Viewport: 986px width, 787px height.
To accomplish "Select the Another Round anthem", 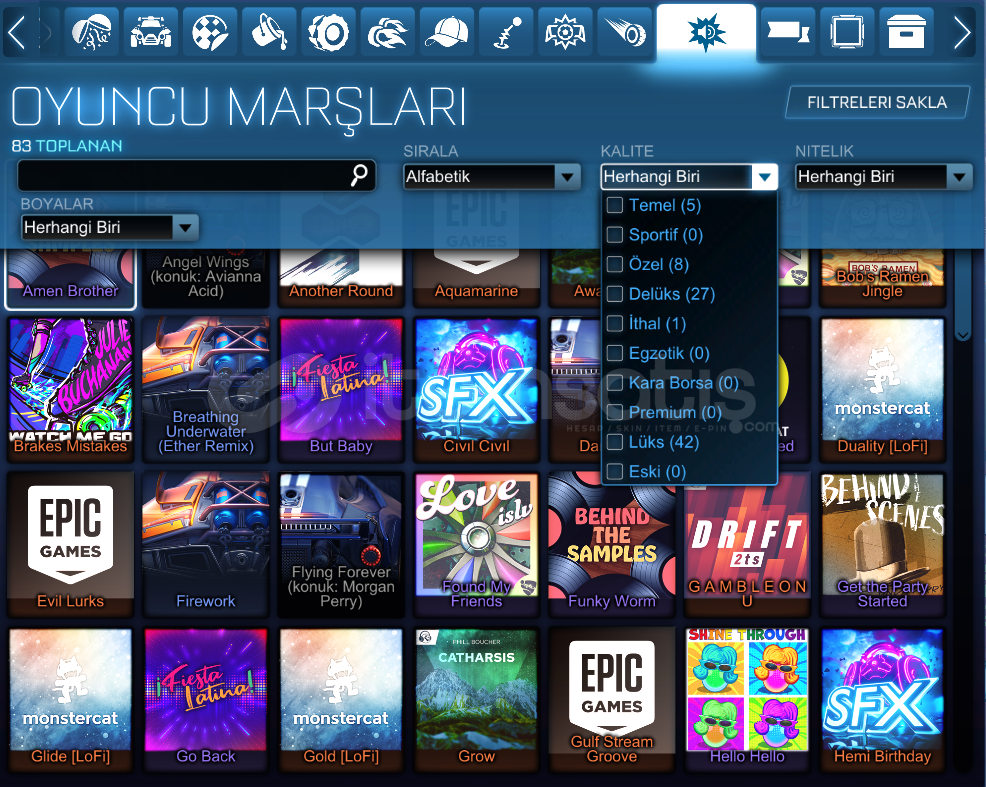I will pyautogui.click(x=341, y=278).
